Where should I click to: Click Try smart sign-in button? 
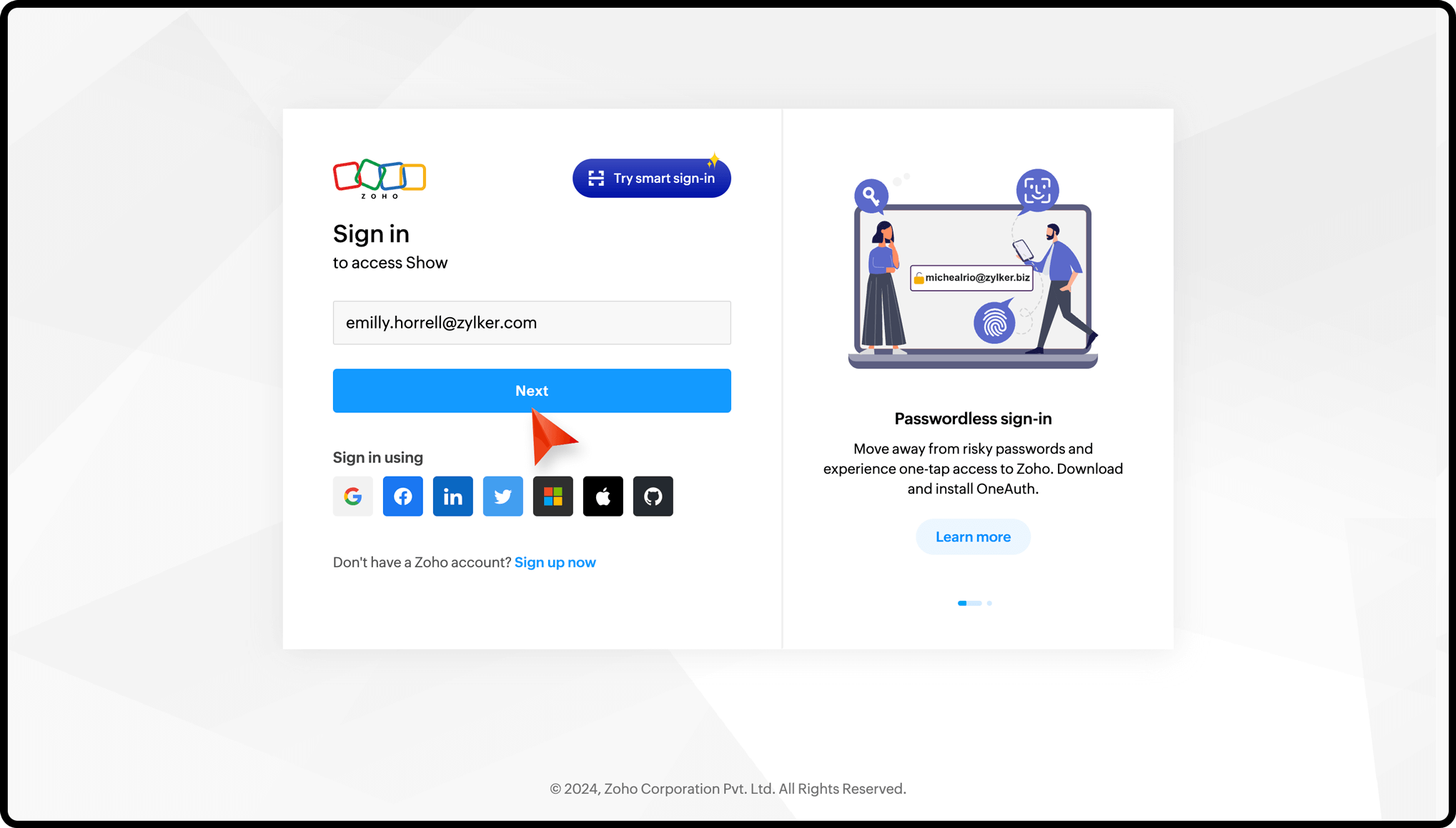coord(651,179)
